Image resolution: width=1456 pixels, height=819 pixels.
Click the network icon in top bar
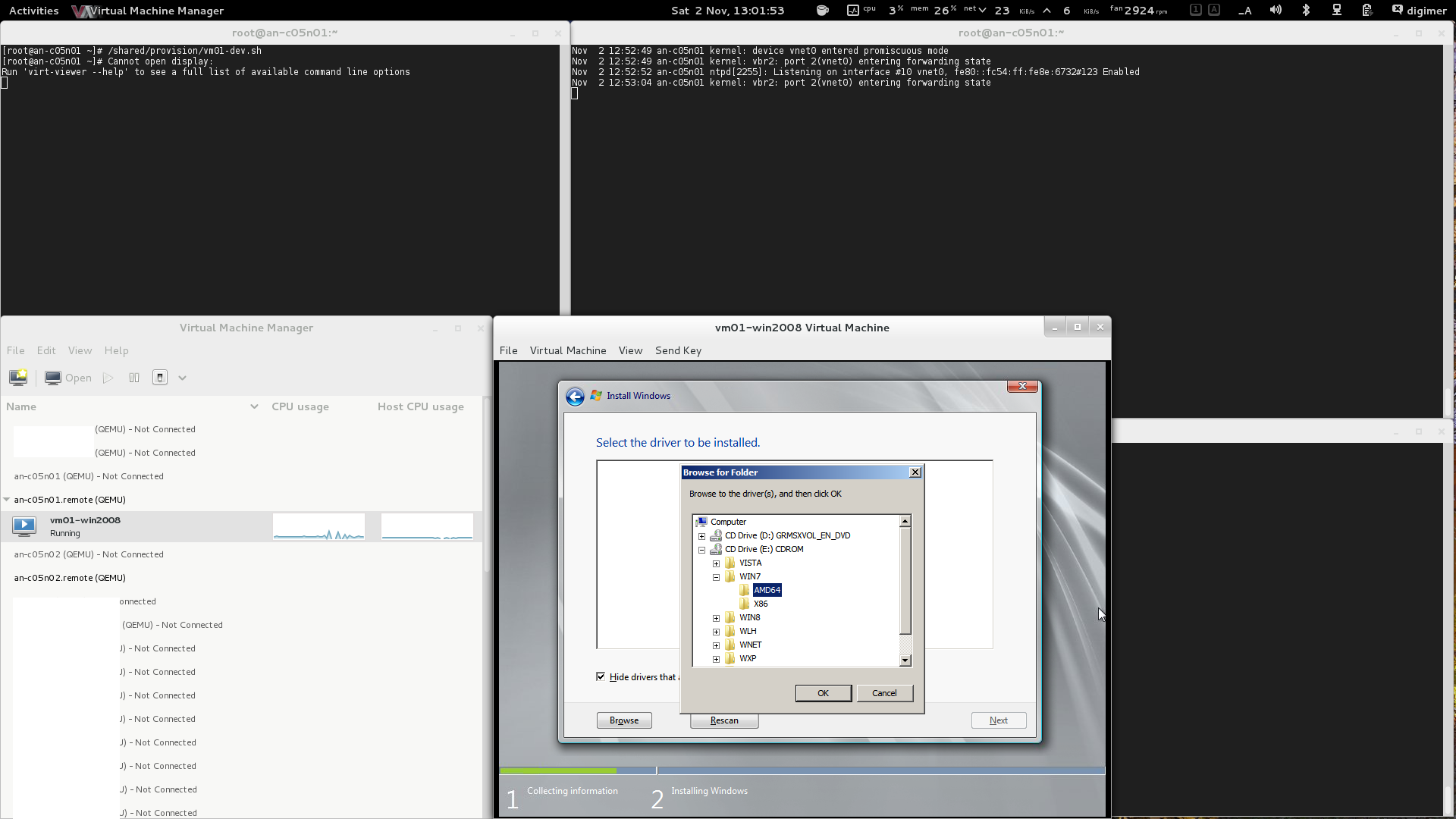(1337, 11)
